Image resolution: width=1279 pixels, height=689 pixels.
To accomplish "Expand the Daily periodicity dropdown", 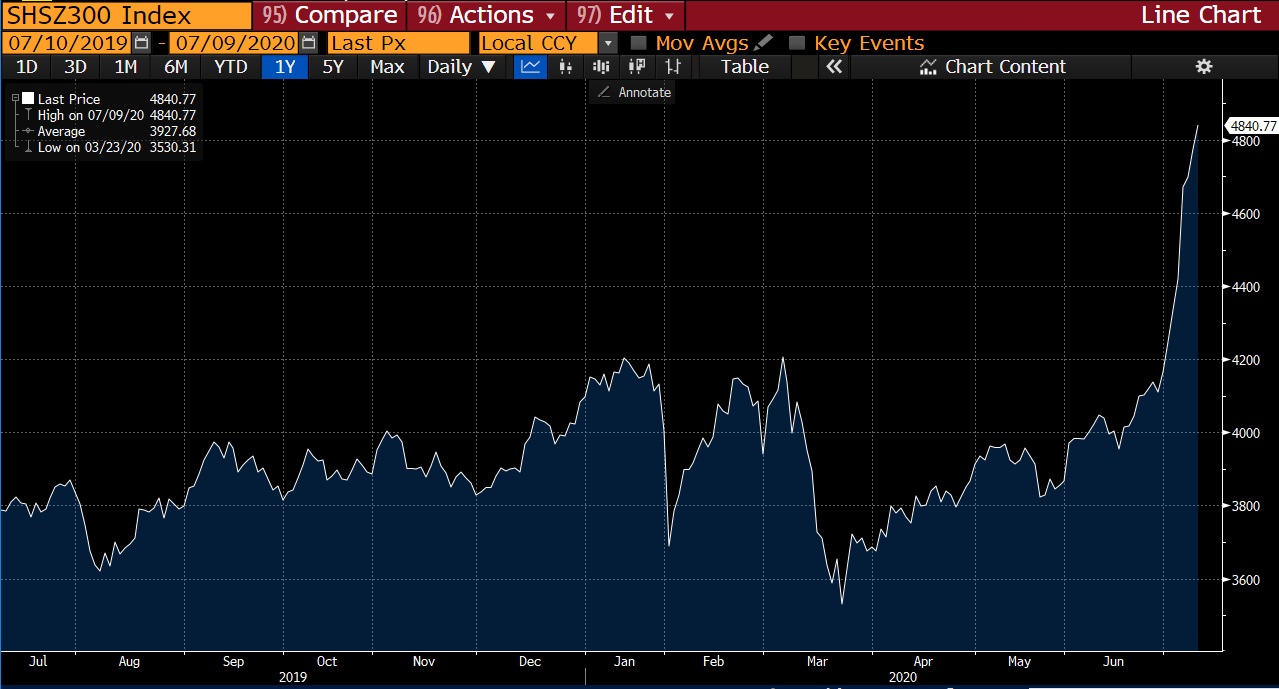I will (461, 67).
